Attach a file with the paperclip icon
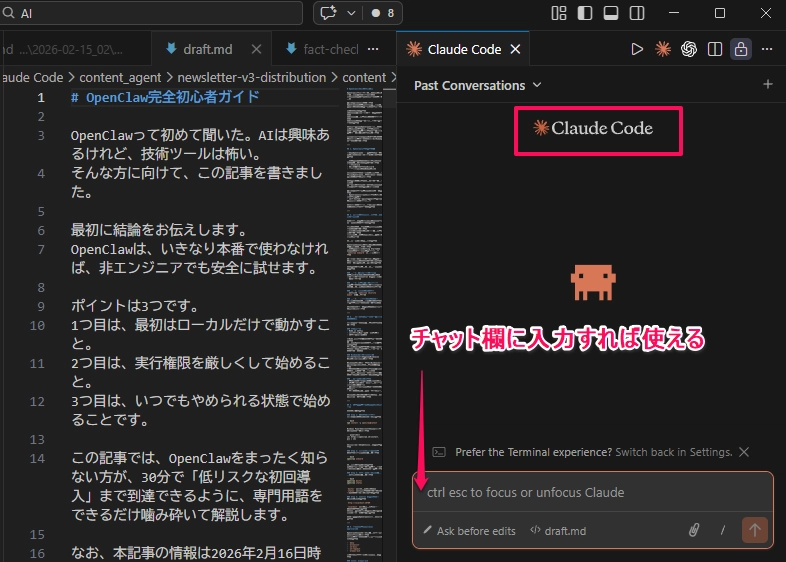Viewport: 786px width, 562px height. click(x=694, y=530)
